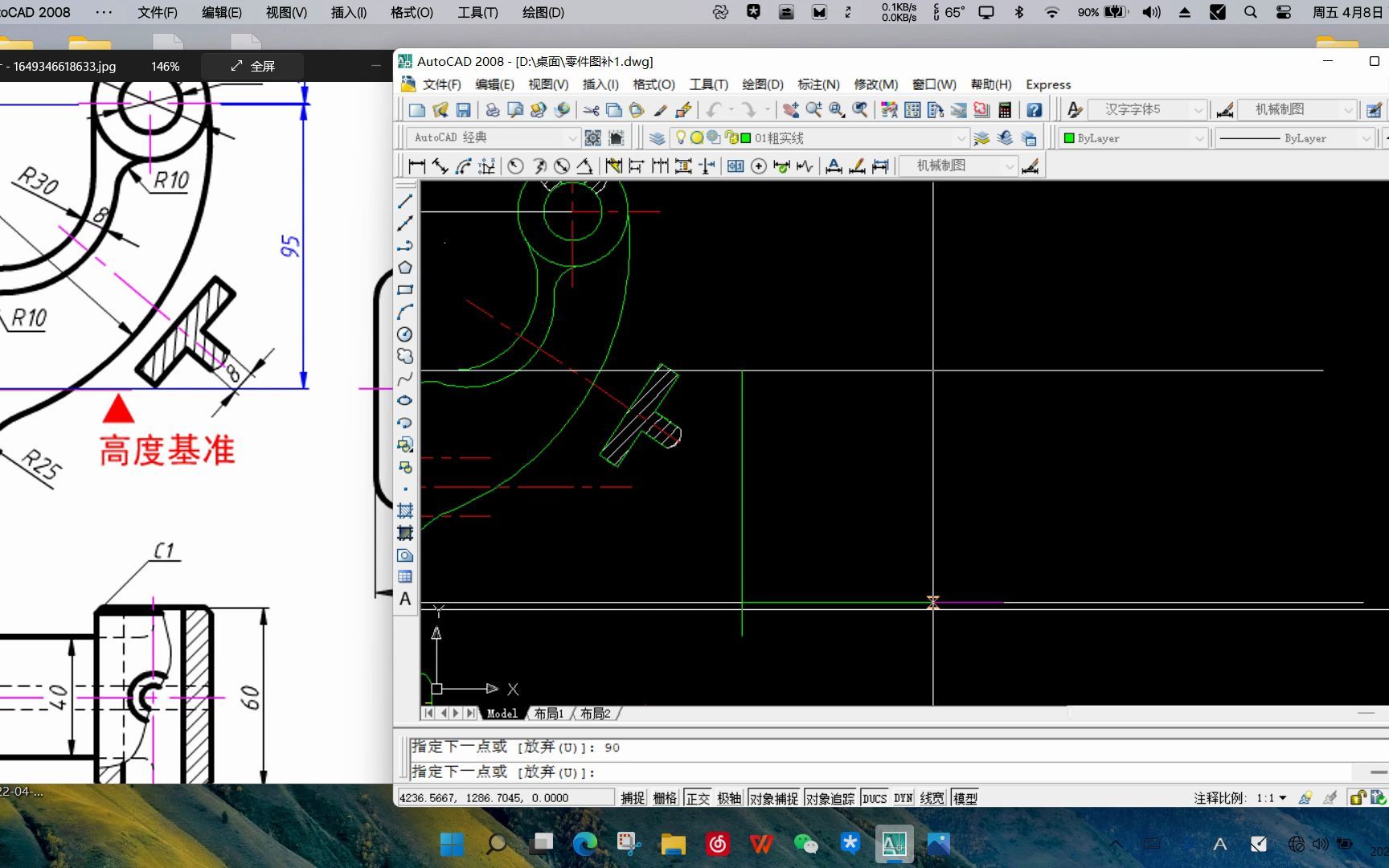Open the 01粗实线 layer dropdown

961,137
